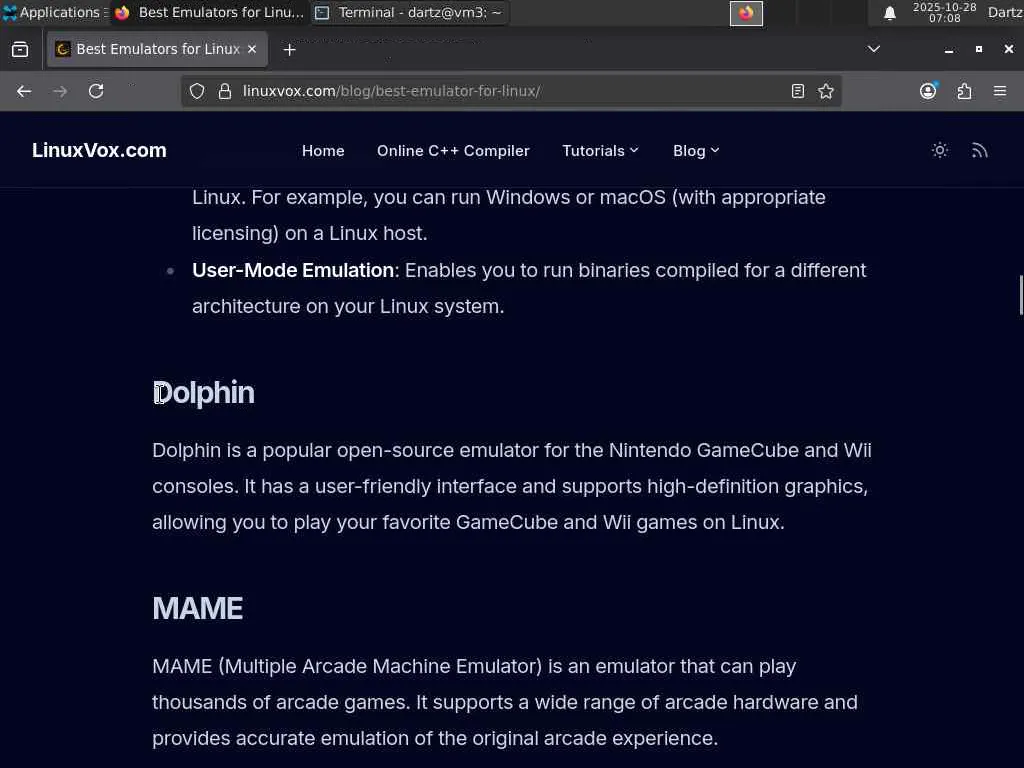Select the Firefox taskbar window entry
The width and height of the screenshot is (1024, 768).
pyautogui.click(x=209, y=12)
